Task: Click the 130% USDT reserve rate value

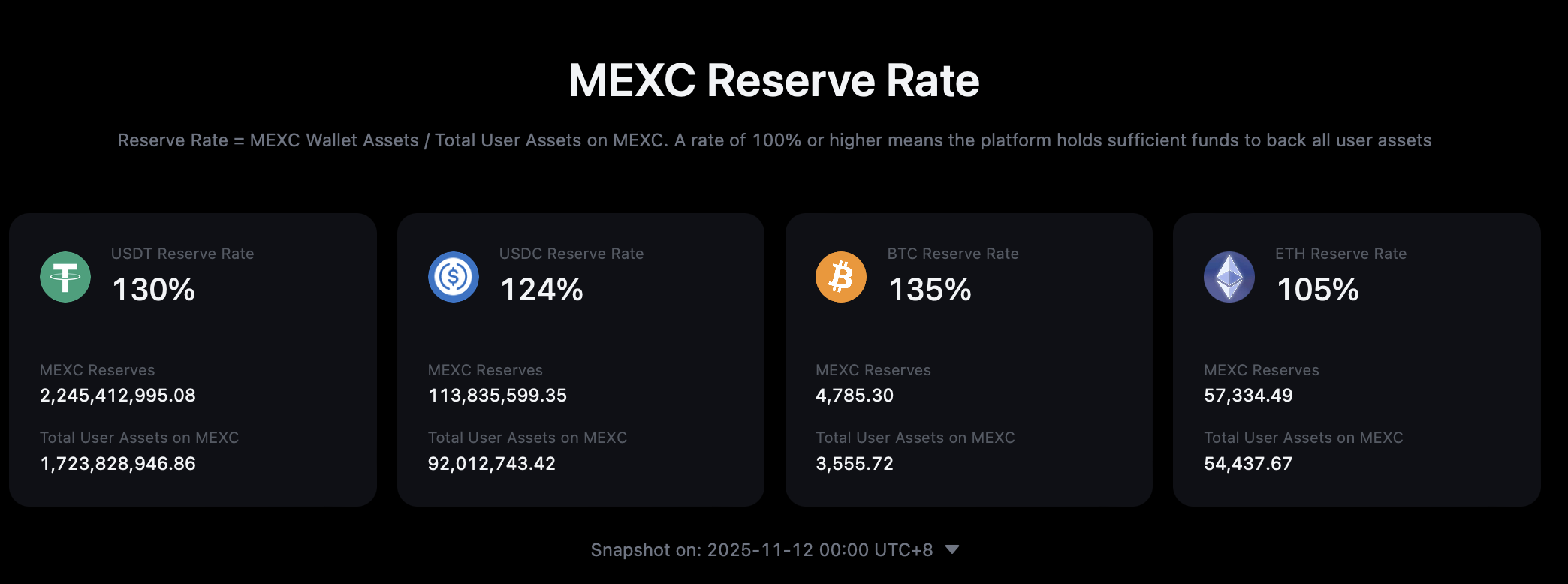Action: pyautogui.click(x=154, y=290)
